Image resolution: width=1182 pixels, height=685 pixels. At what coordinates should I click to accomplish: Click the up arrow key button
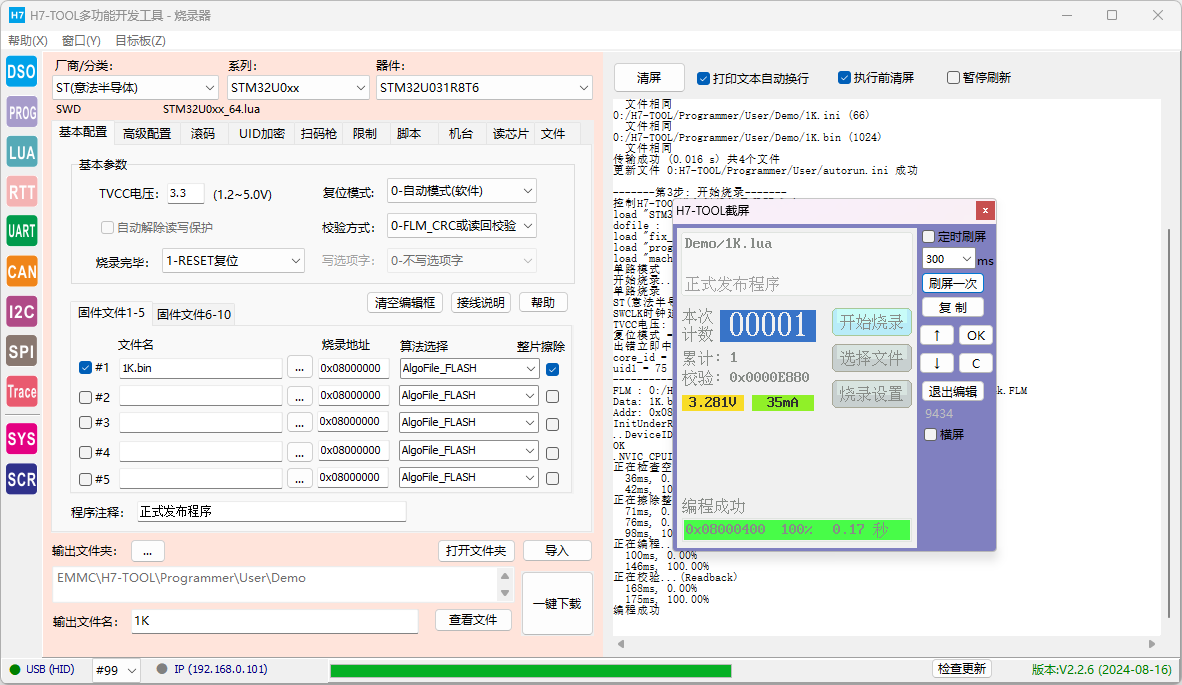(x=937, y=335)
